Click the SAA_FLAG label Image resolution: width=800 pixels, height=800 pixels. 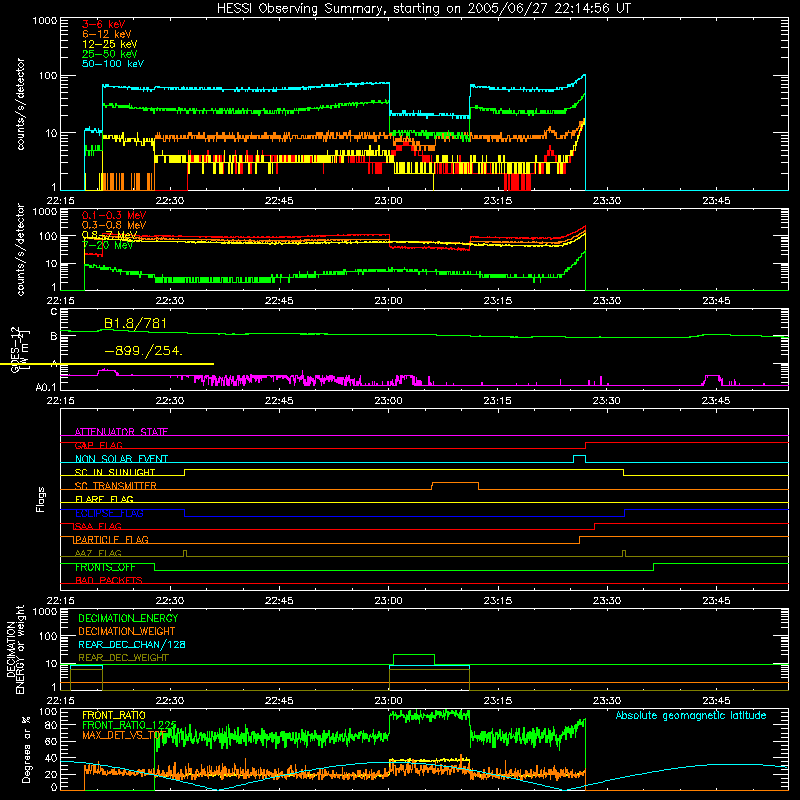tap(98, 526)
